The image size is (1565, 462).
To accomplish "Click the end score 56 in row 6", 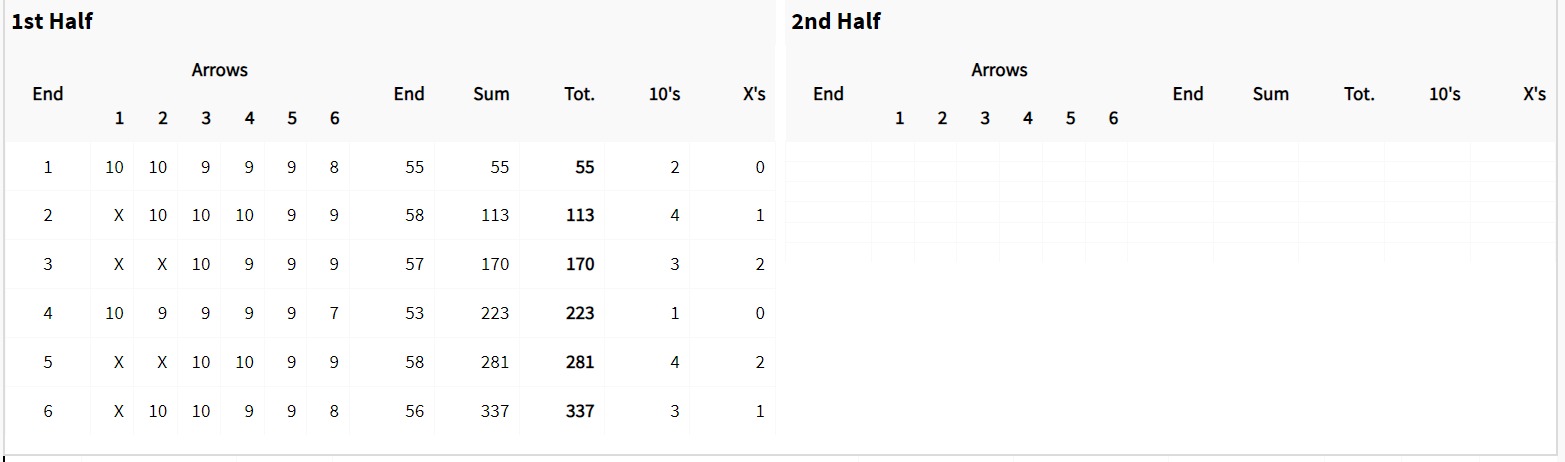I will tap(414, 411).
